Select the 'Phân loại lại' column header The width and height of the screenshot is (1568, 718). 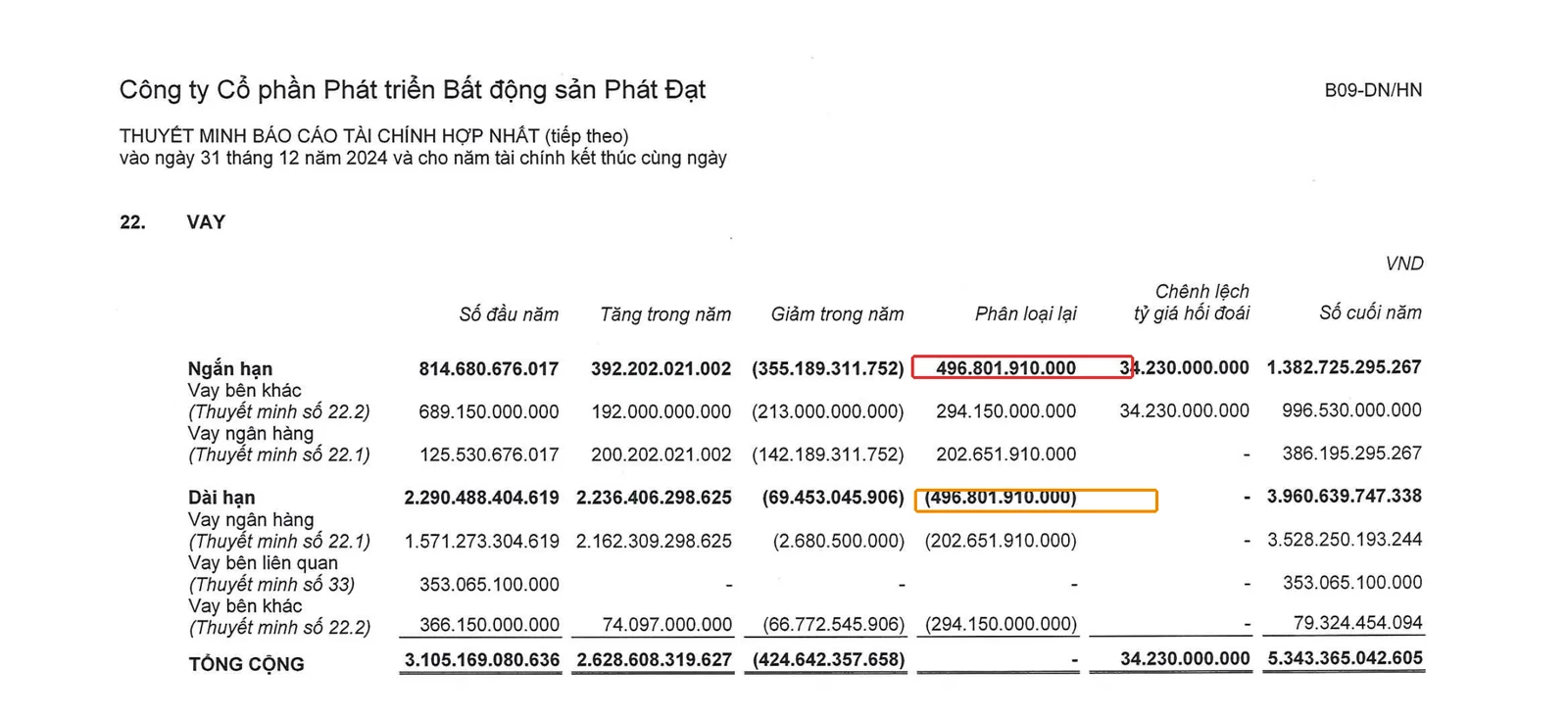click(1025, 313)
